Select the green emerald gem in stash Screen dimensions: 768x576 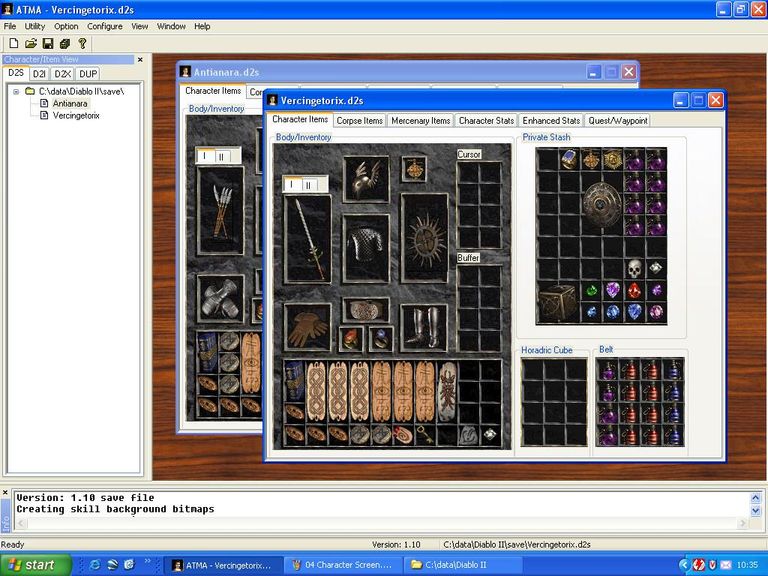coord(592,291)
